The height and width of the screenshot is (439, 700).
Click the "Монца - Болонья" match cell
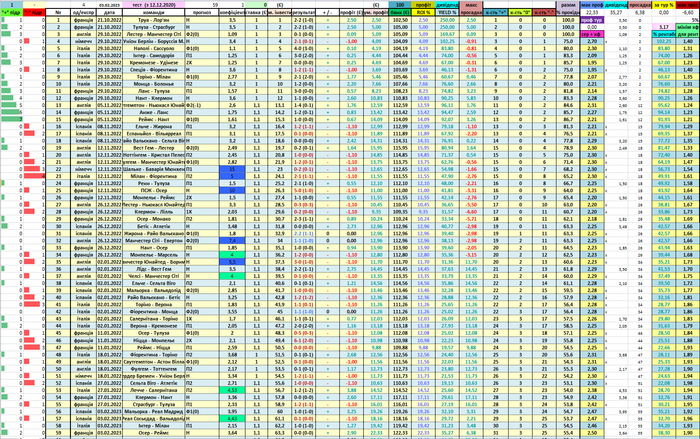pyautogui.click(x=154, y=84)
